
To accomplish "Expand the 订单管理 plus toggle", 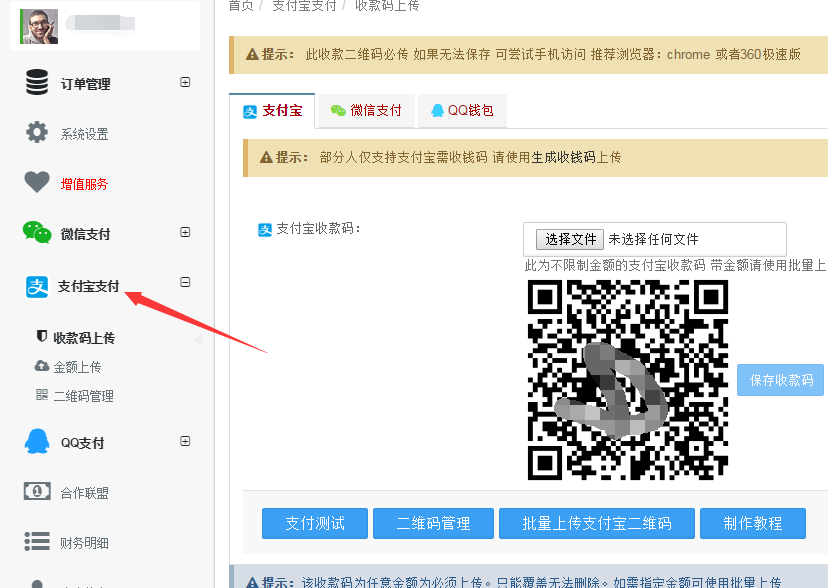I will [x=185, y=82].
